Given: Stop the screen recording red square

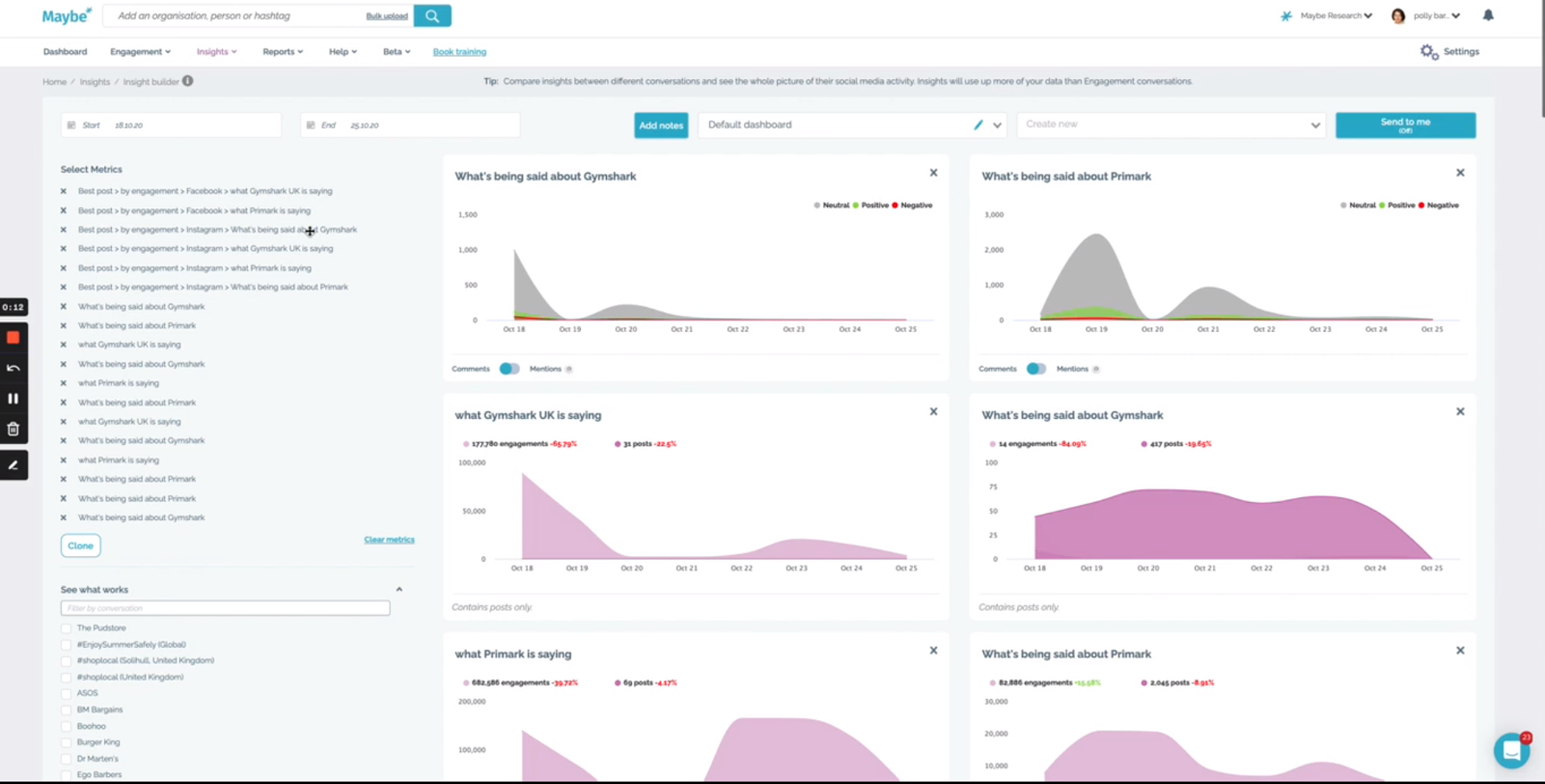Looking at the screenshot, I should 13,338.
